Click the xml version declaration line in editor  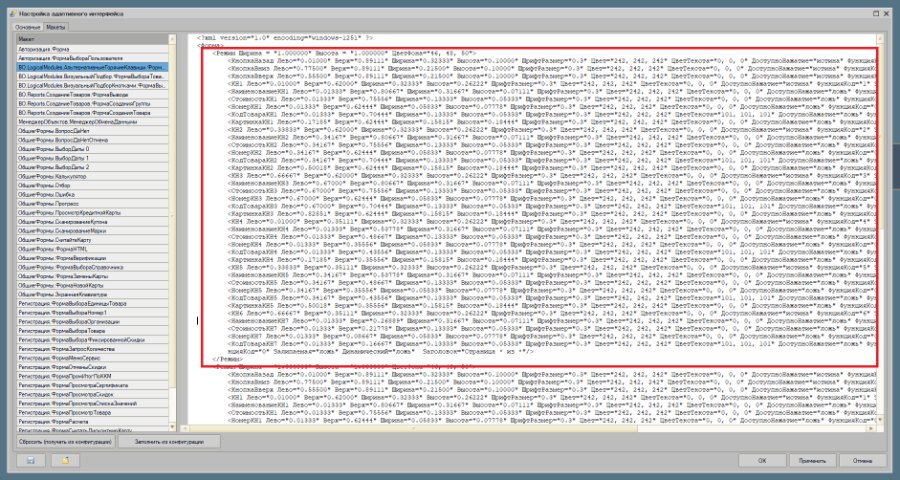[284, 37]
